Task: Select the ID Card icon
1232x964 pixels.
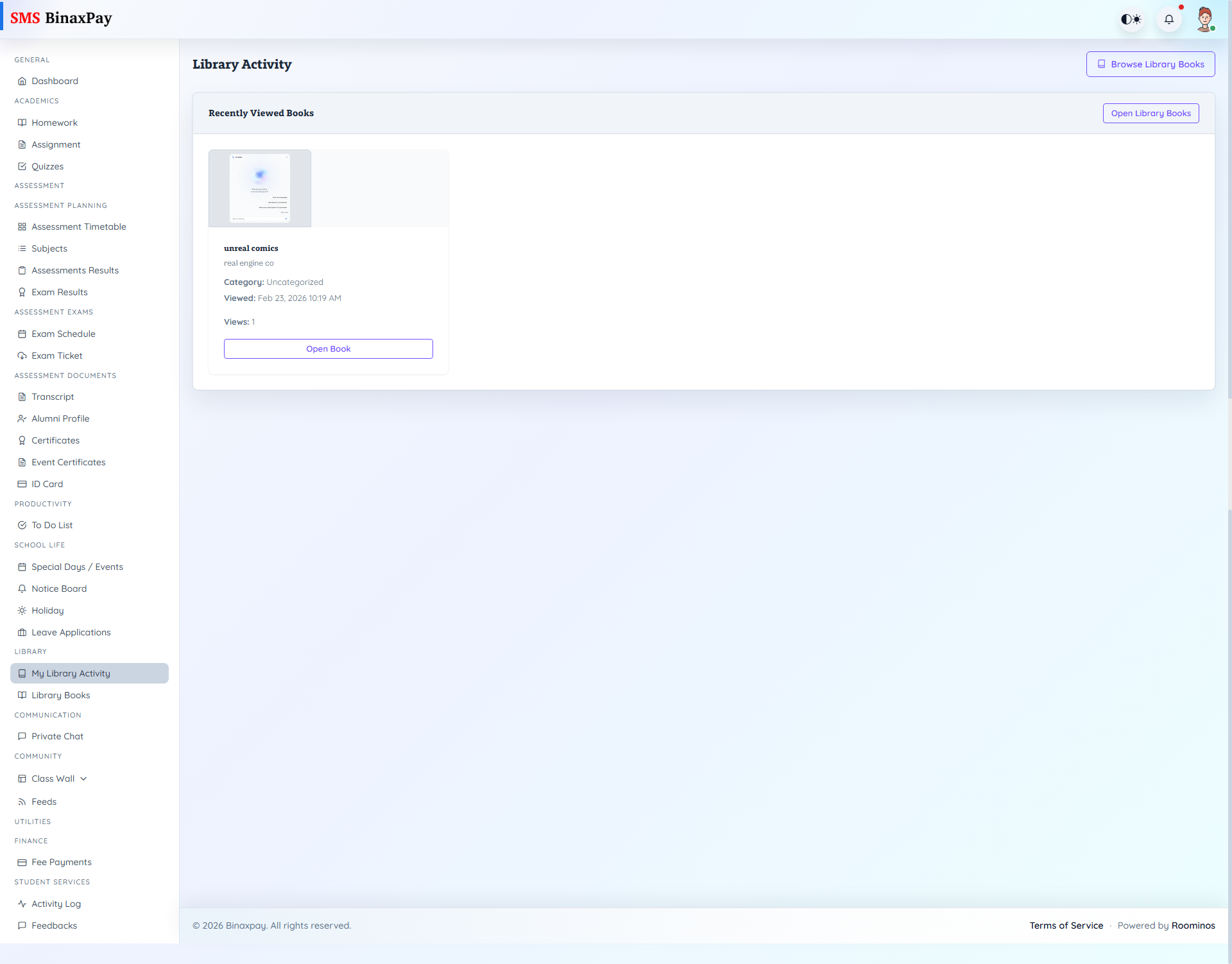Action: click(22, 484)
